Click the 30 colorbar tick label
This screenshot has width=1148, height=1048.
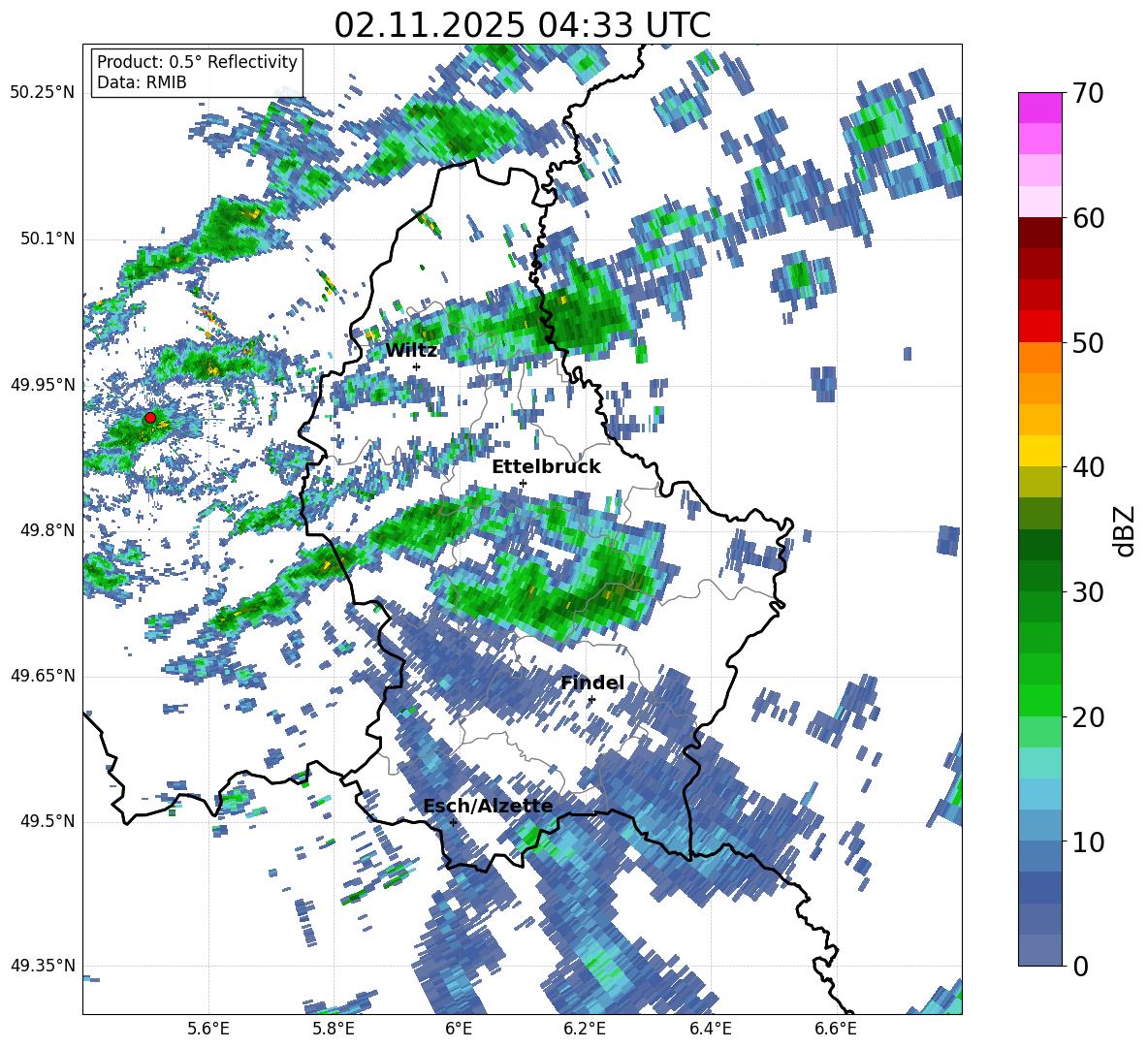click(x=1088, y=592)
